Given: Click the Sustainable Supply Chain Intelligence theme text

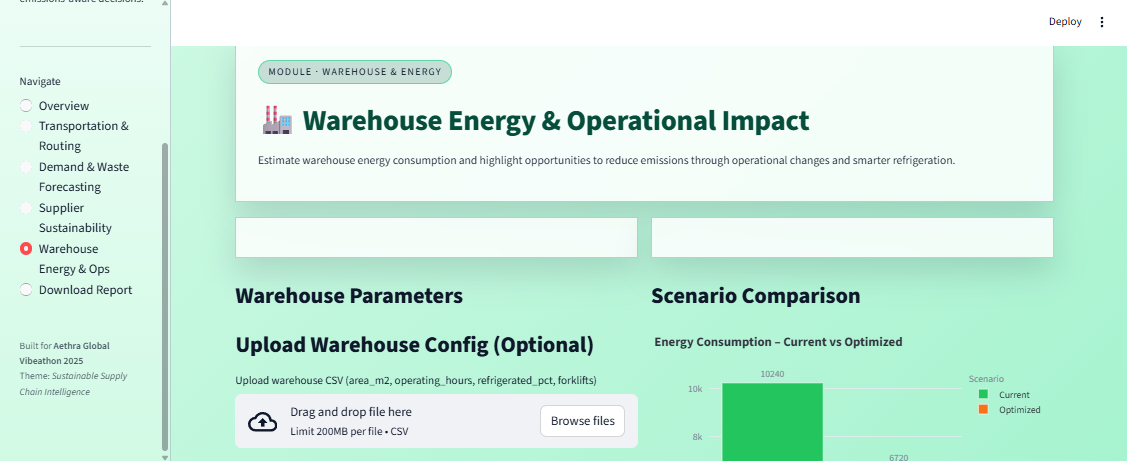Looking at the screenshot, I should [x=71, y=383].
